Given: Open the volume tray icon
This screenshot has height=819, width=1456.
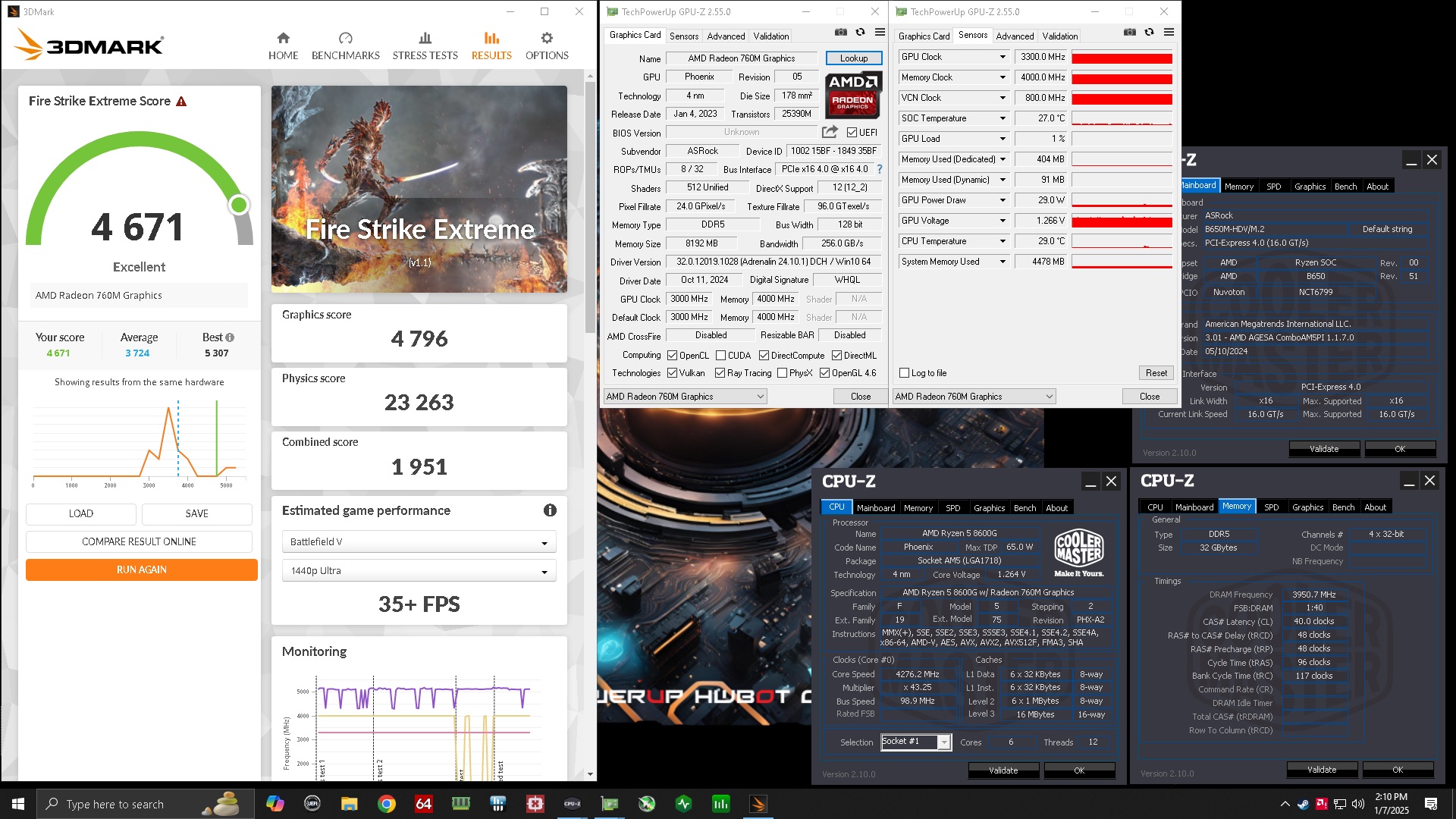Looking at the screenshot, I should coord(1357,804).
